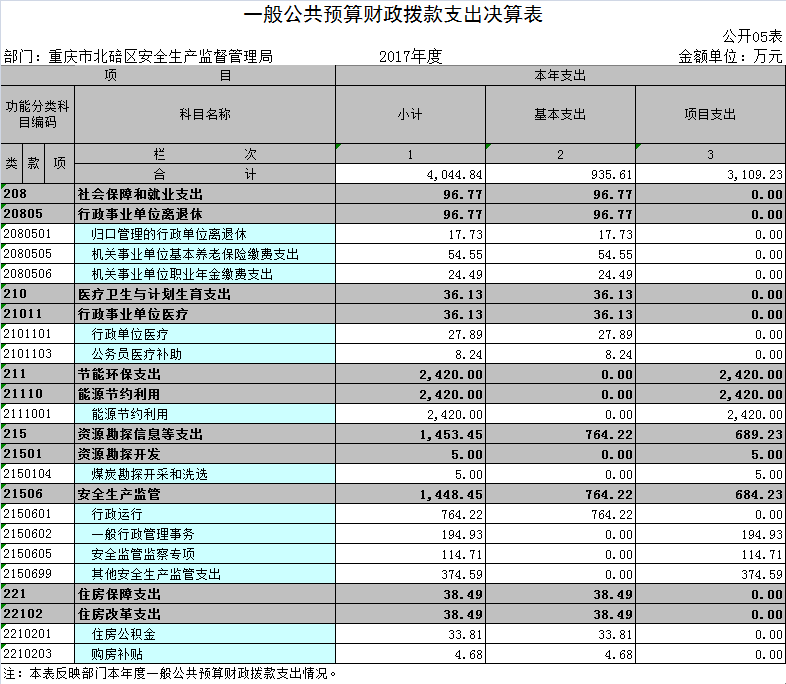Select the 购房补贴 cell
Image resolution: width=786 pixels, height=684 pixels.
coord(205,654)
